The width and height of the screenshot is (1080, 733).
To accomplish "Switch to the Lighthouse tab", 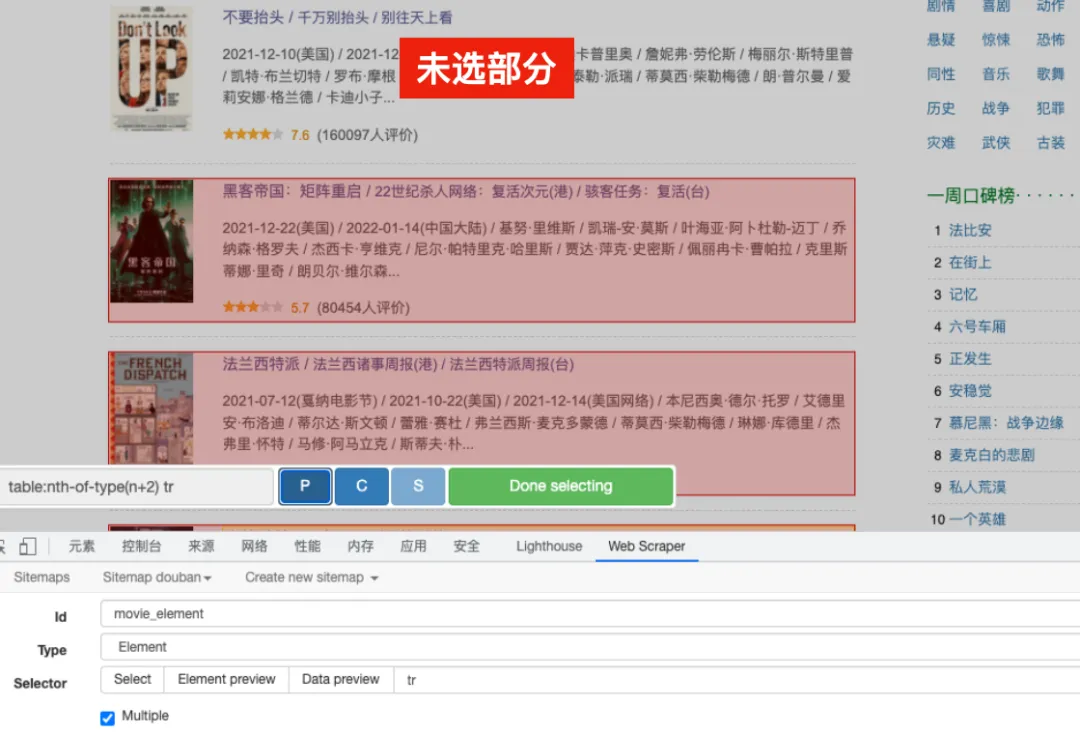I will pyautogui.click(x=549, y=546).
